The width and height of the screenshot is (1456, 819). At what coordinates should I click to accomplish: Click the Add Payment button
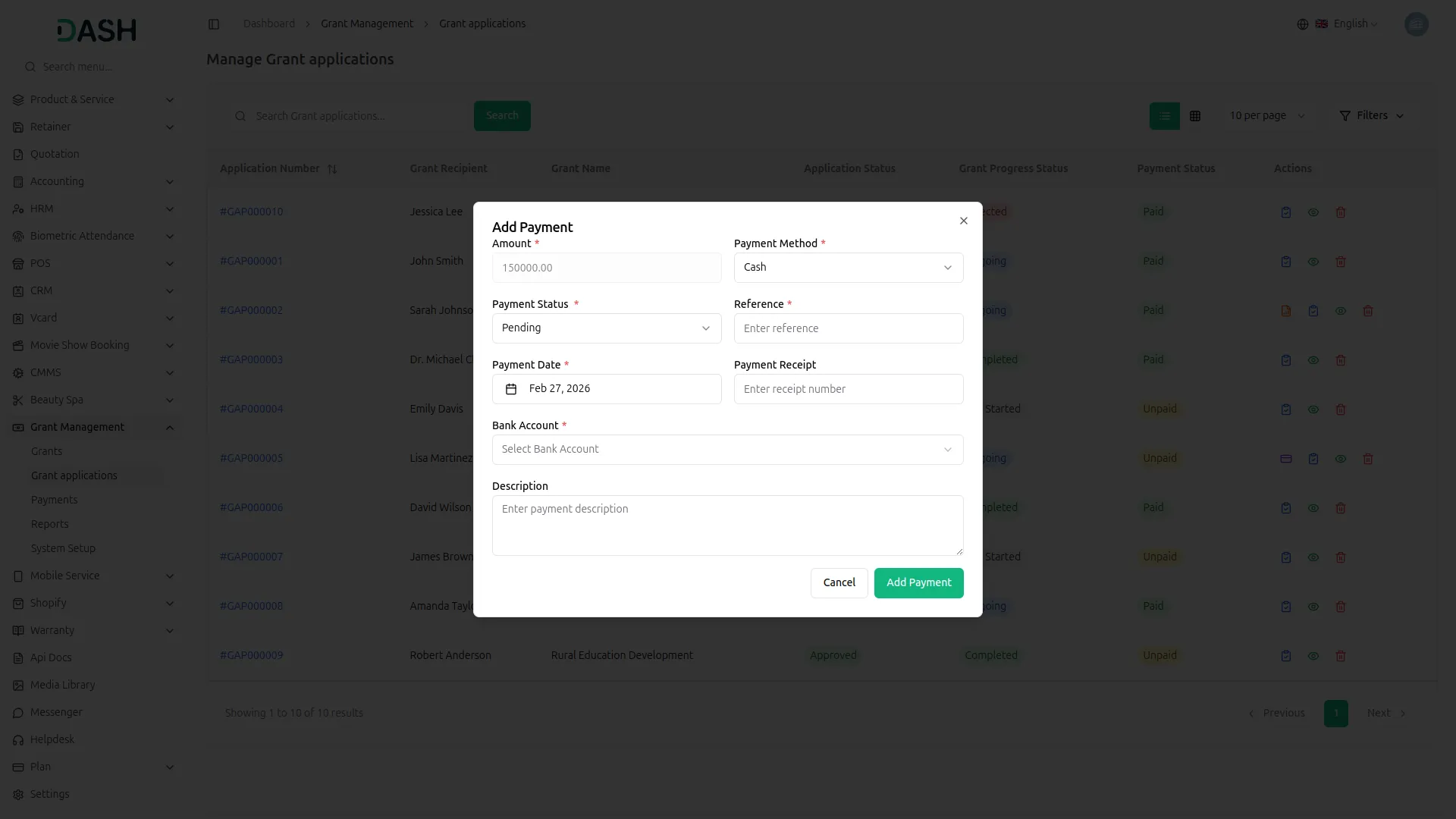coord(918,582)
